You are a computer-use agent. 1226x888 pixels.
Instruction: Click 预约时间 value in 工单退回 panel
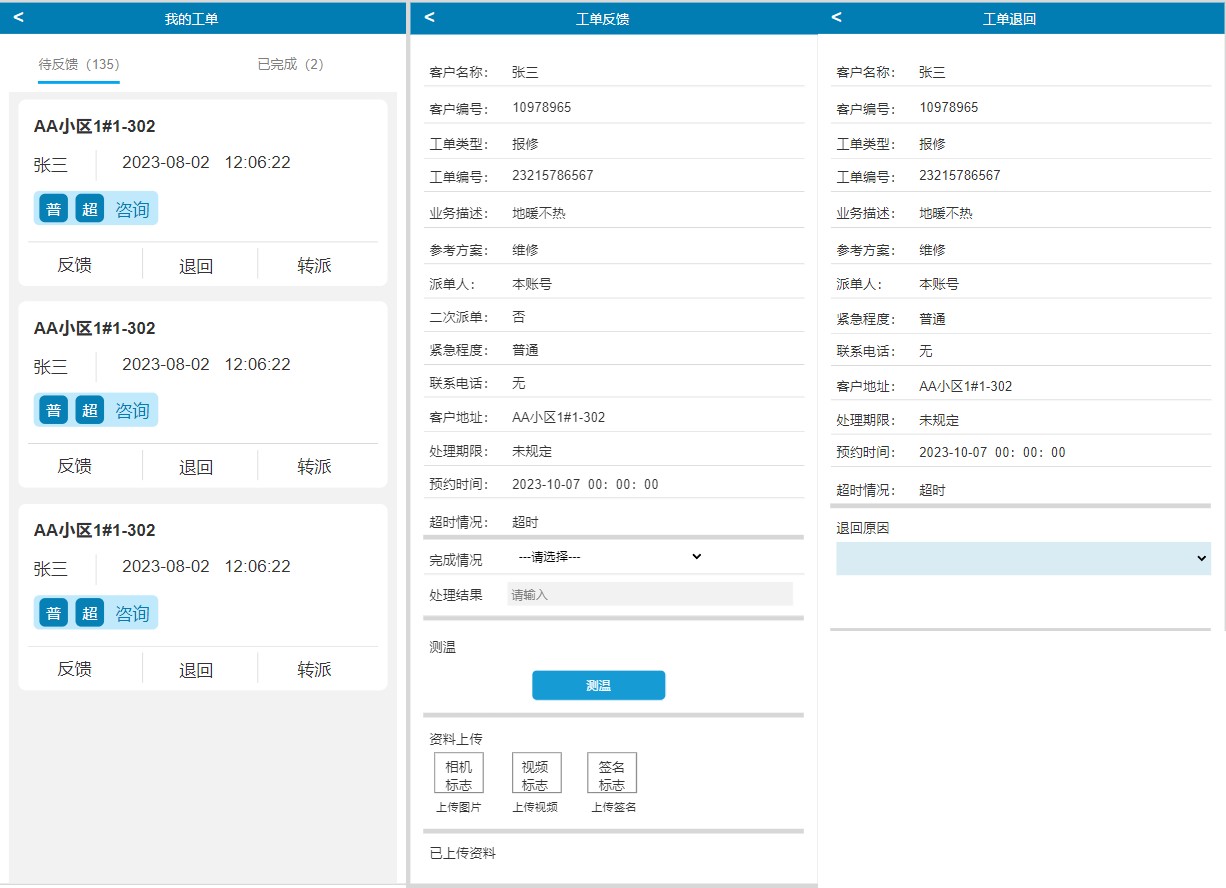(x=993, y=452)
